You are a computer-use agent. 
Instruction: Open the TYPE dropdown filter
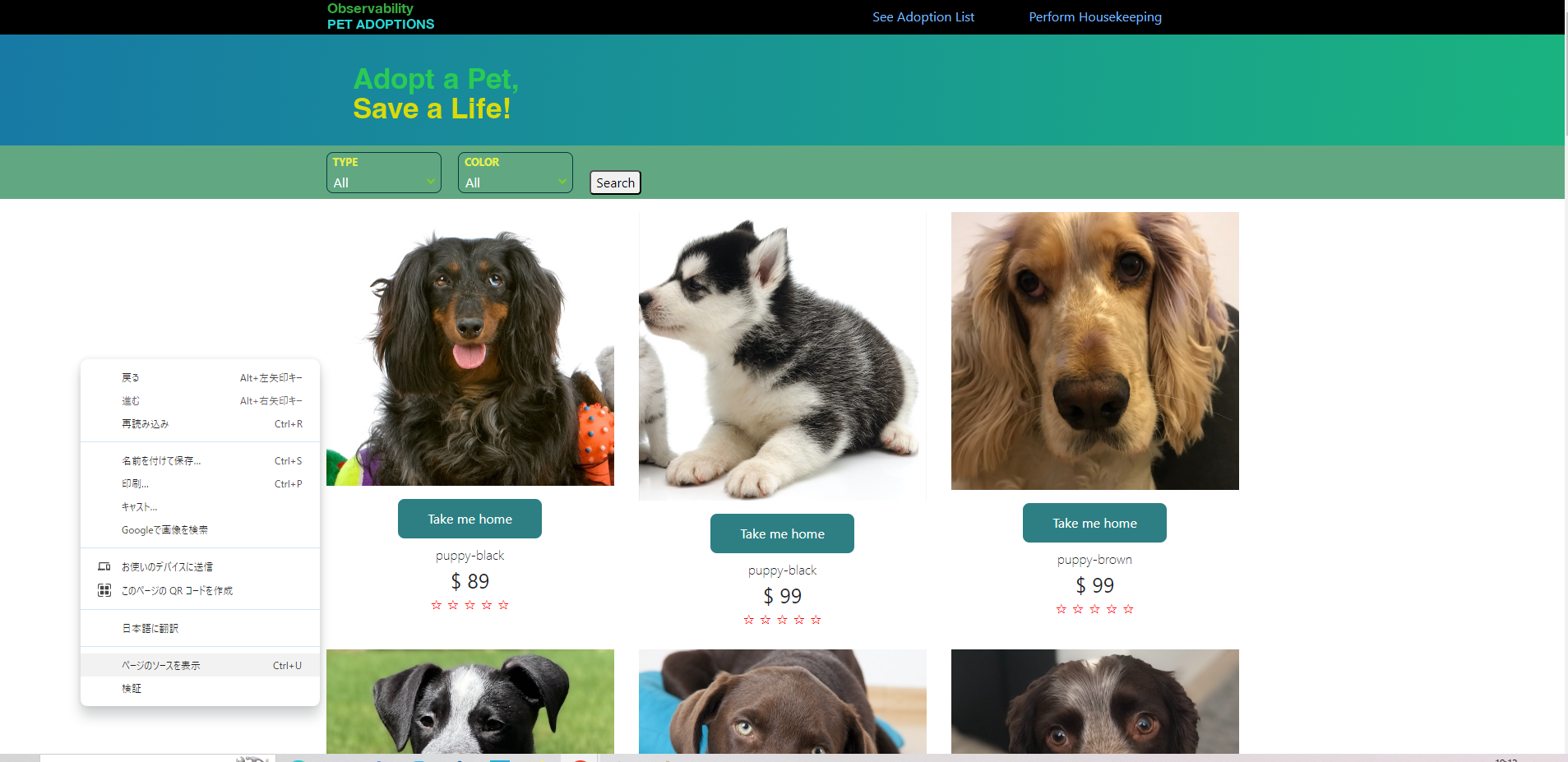tap(384, 173)
